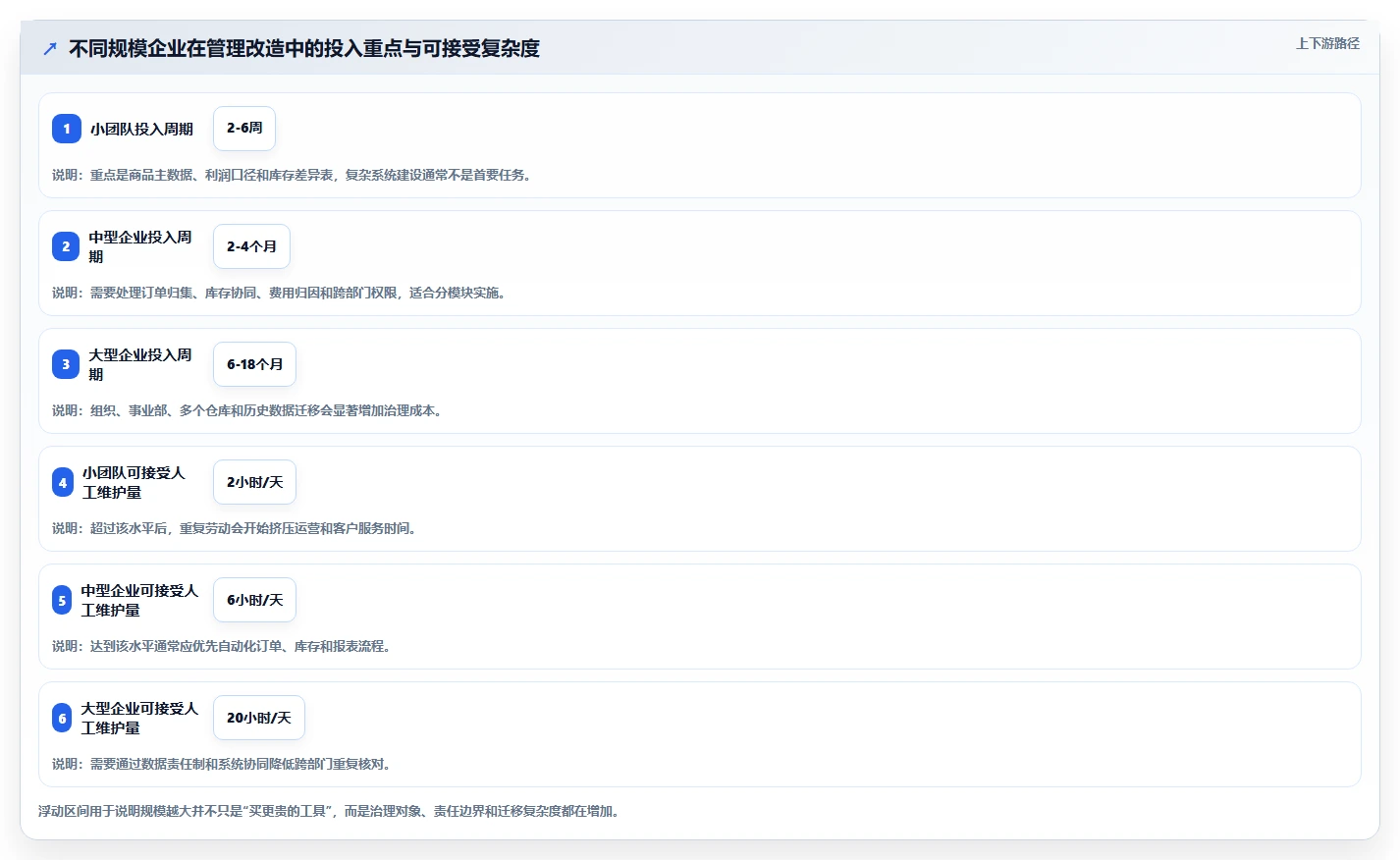Click the label 中型企业可接受人工维护量

coord(139,600)
